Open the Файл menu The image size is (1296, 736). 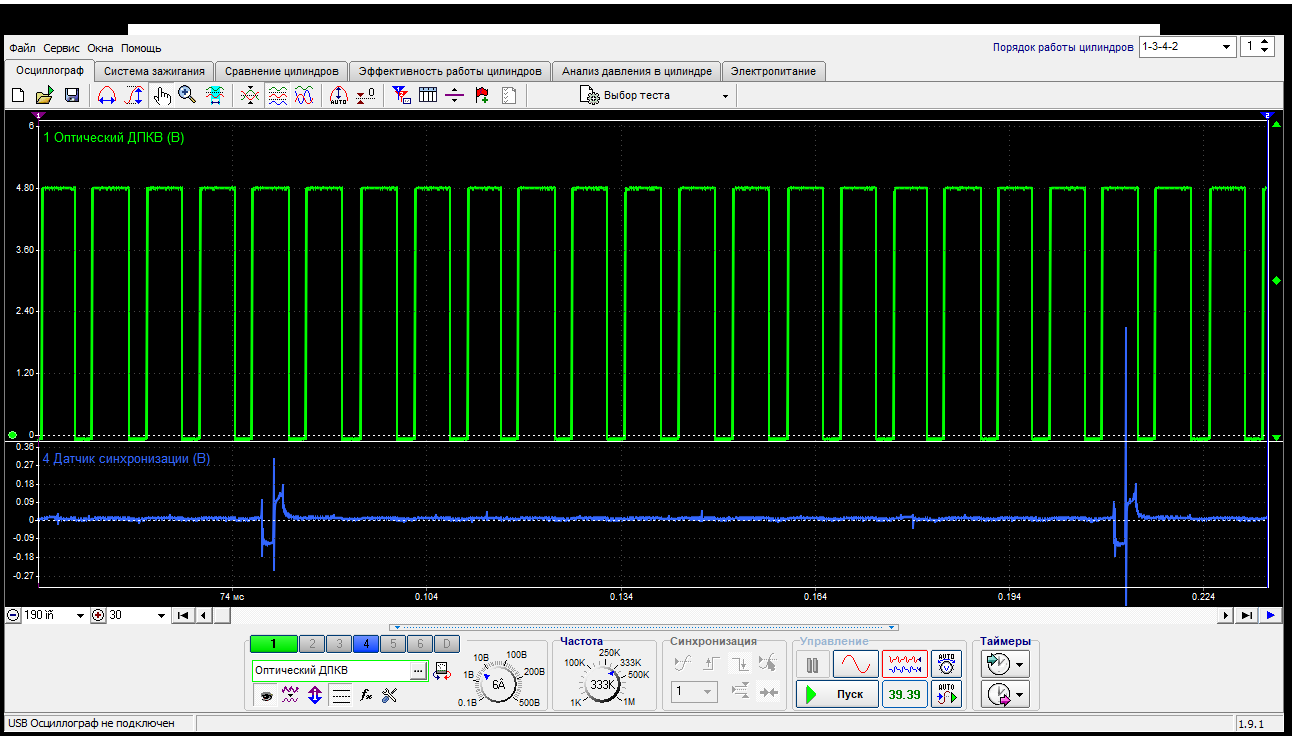pyautogui.click(x=23, y=48)
